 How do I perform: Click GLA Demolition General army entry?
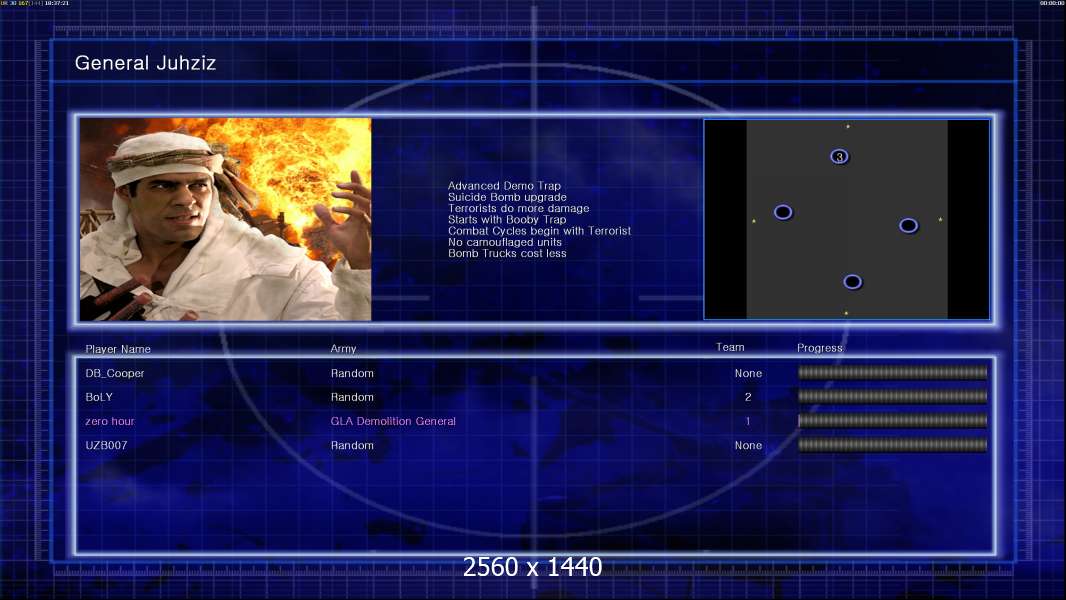[393, 421]
